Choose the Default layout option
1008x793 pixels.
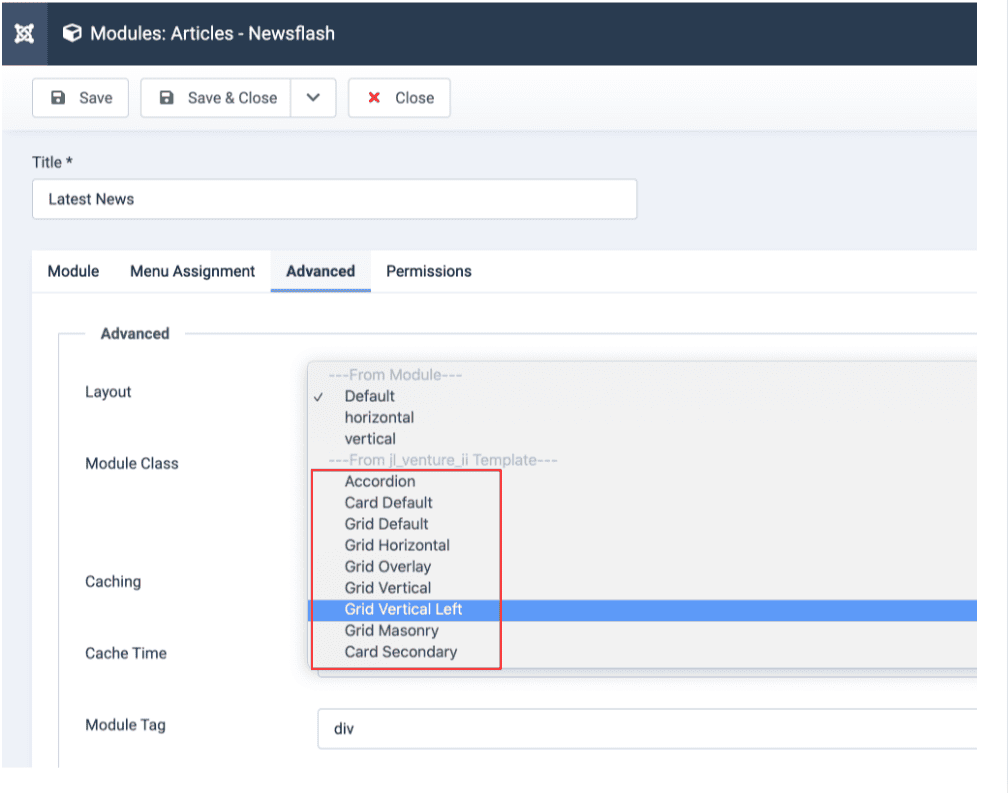370,396
